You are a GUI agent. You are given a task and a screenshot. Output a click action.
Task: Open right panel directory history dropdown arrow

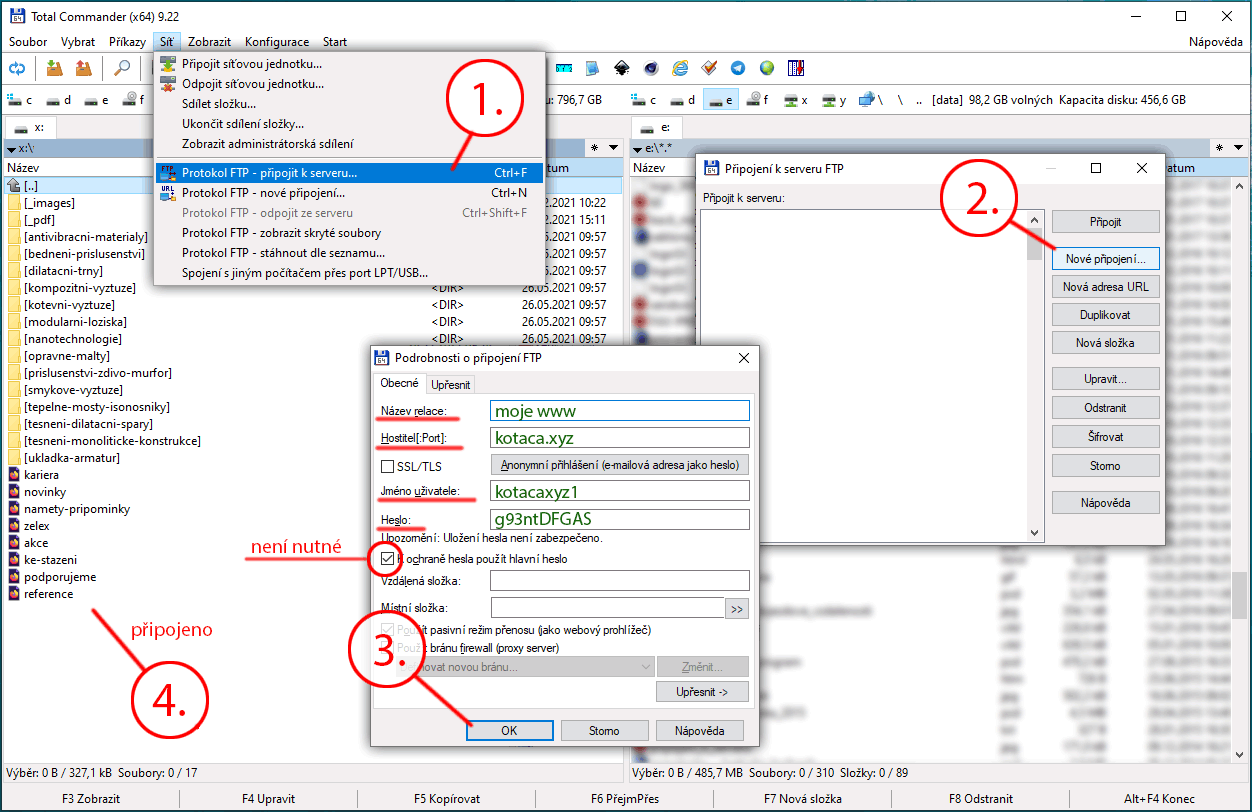pos(1240,148)
